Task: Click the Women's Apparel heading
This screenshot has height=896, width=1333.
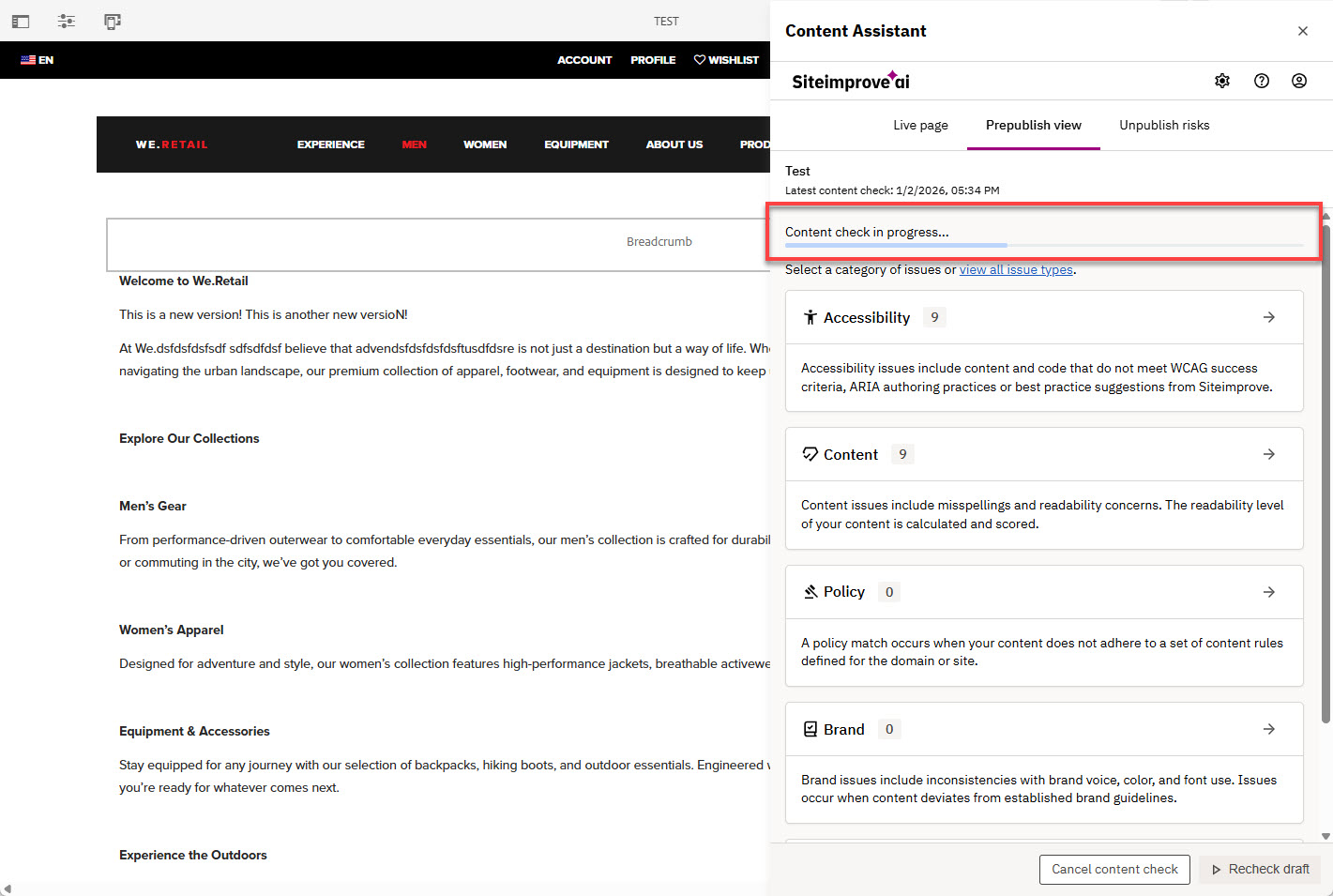Action: click(x=172, y=630)
